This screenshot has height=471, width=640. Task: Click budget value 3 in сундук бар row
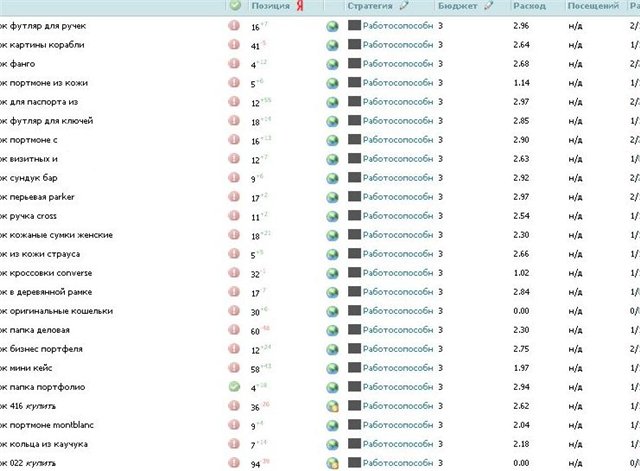coord(440,178)
